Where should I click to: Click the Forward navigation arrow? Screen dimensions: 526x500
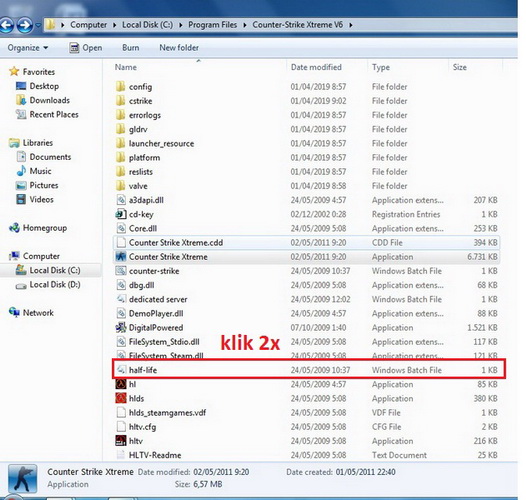coord(25,25)
